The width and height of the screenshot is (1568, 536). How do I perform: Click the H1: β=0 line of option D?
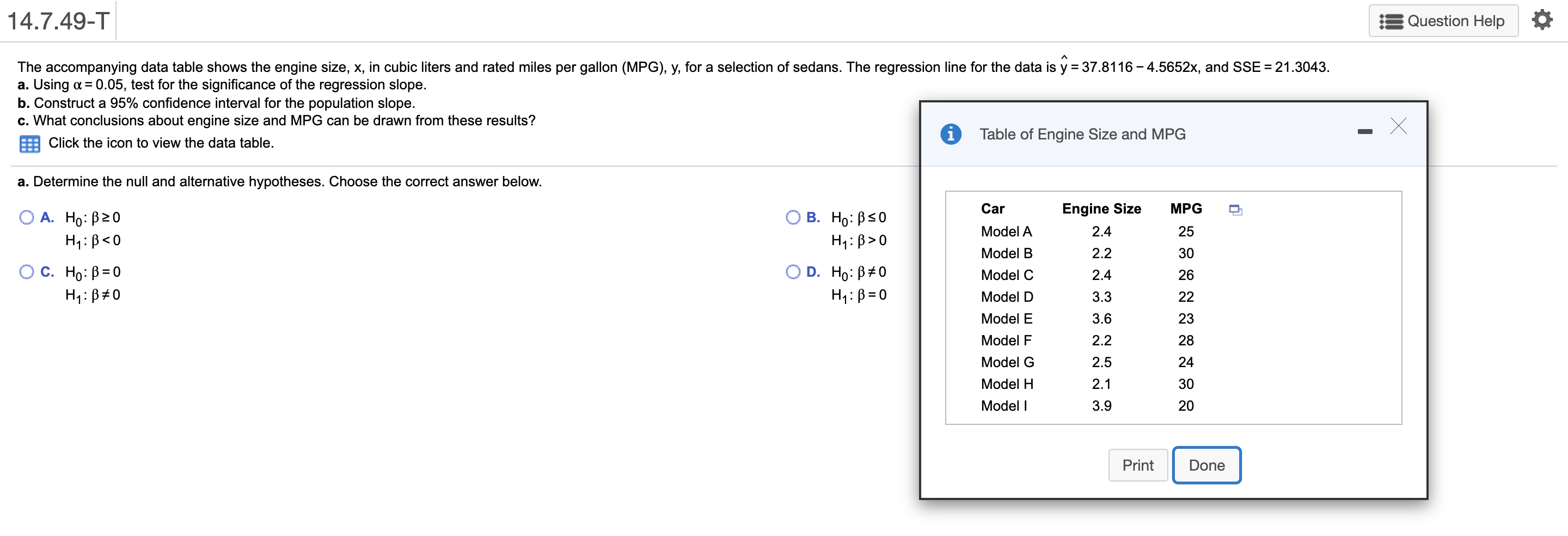tap(859, 295)
